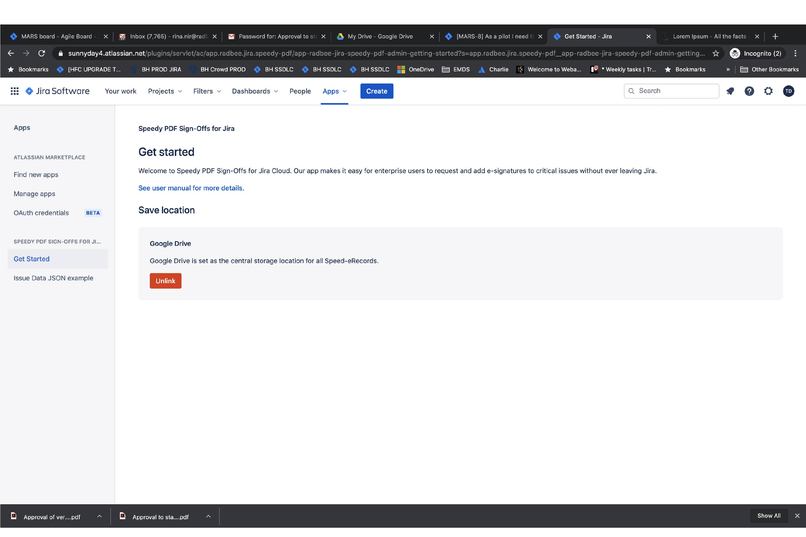Bookmark this page with the star icon

[716, 53]
